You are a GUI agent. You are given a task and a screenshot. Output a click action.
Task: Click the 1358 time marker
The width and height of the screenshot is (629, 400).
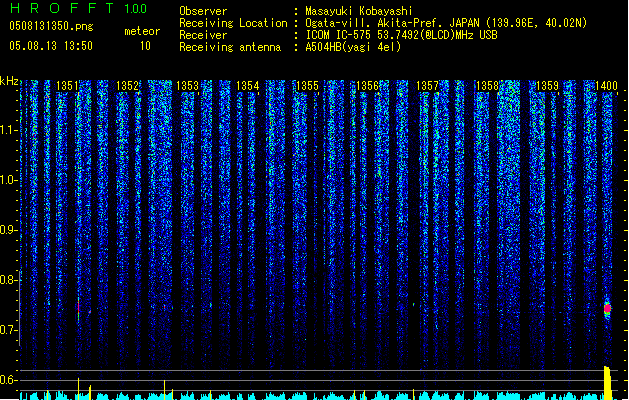[487, 85]
